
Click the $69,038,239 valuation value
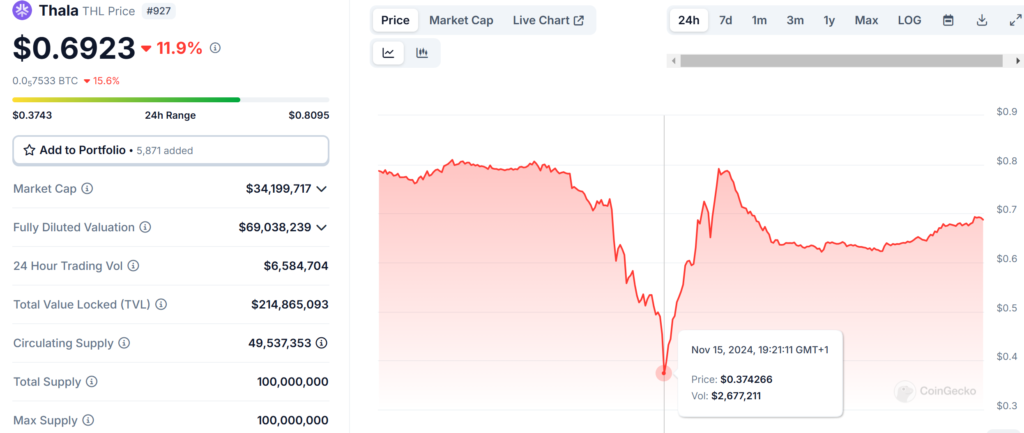275,227
